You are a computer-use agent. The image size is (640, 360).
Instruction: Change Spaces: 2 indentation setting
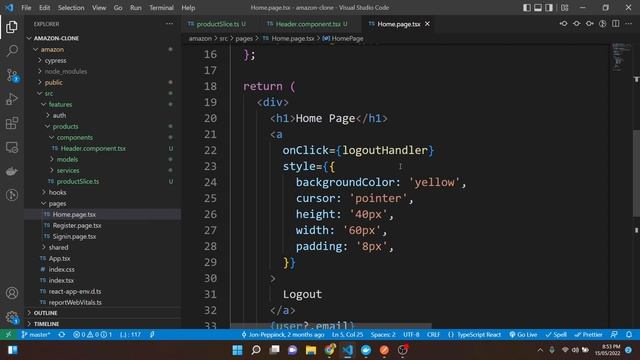pyautogui.click(x=383, y=334)
